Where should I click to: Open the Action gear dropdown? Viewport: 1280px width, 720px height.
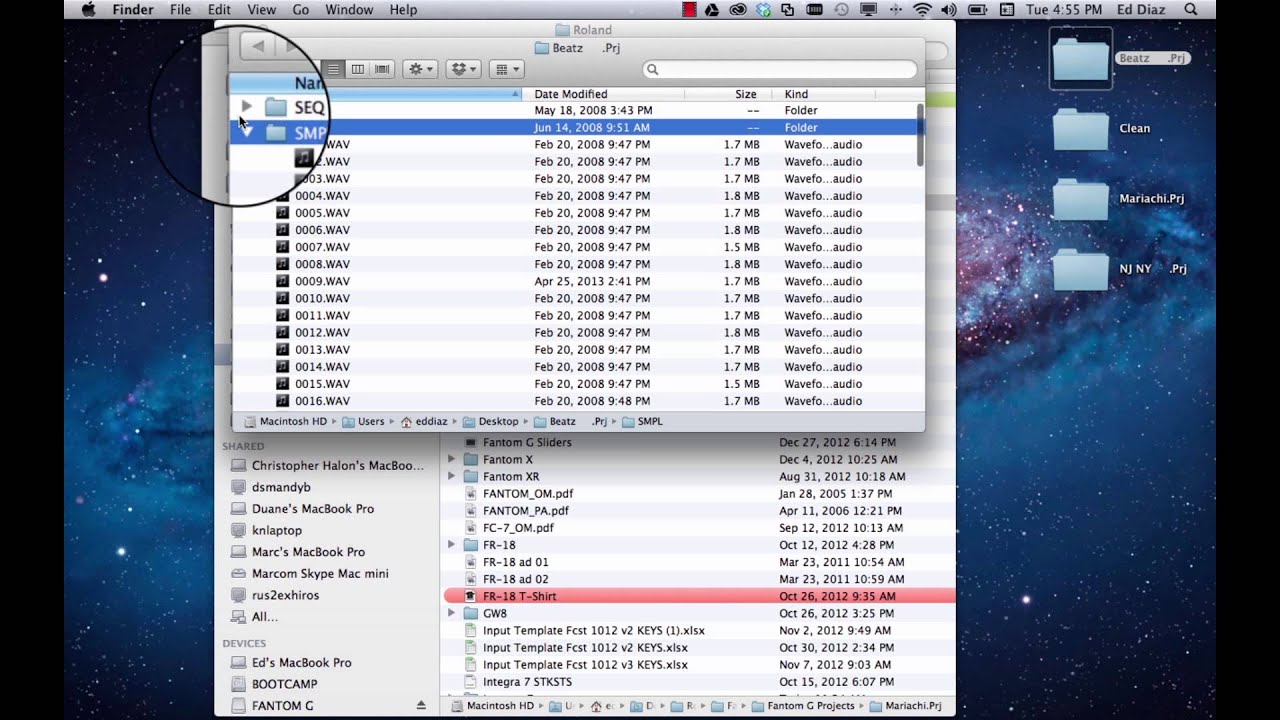coord(420,69)
